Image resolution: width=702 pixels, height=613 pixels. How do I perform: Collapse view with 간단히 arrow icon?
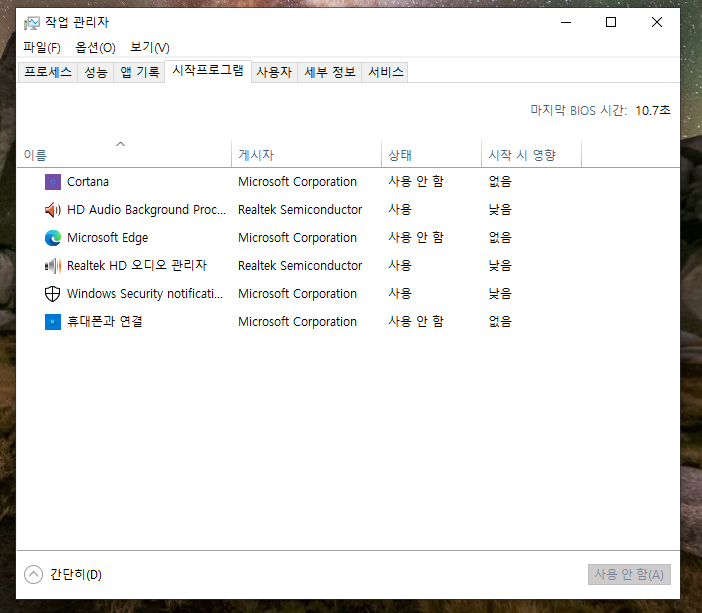coord(34,574)
